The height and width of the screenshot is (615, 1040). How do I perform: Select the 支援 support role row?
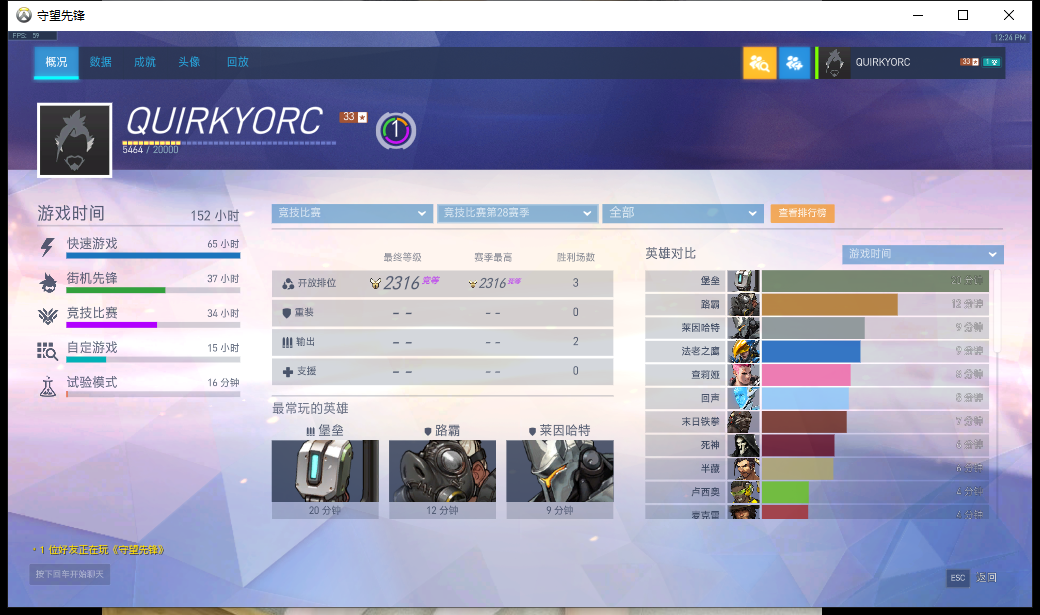tap(442, 371)
